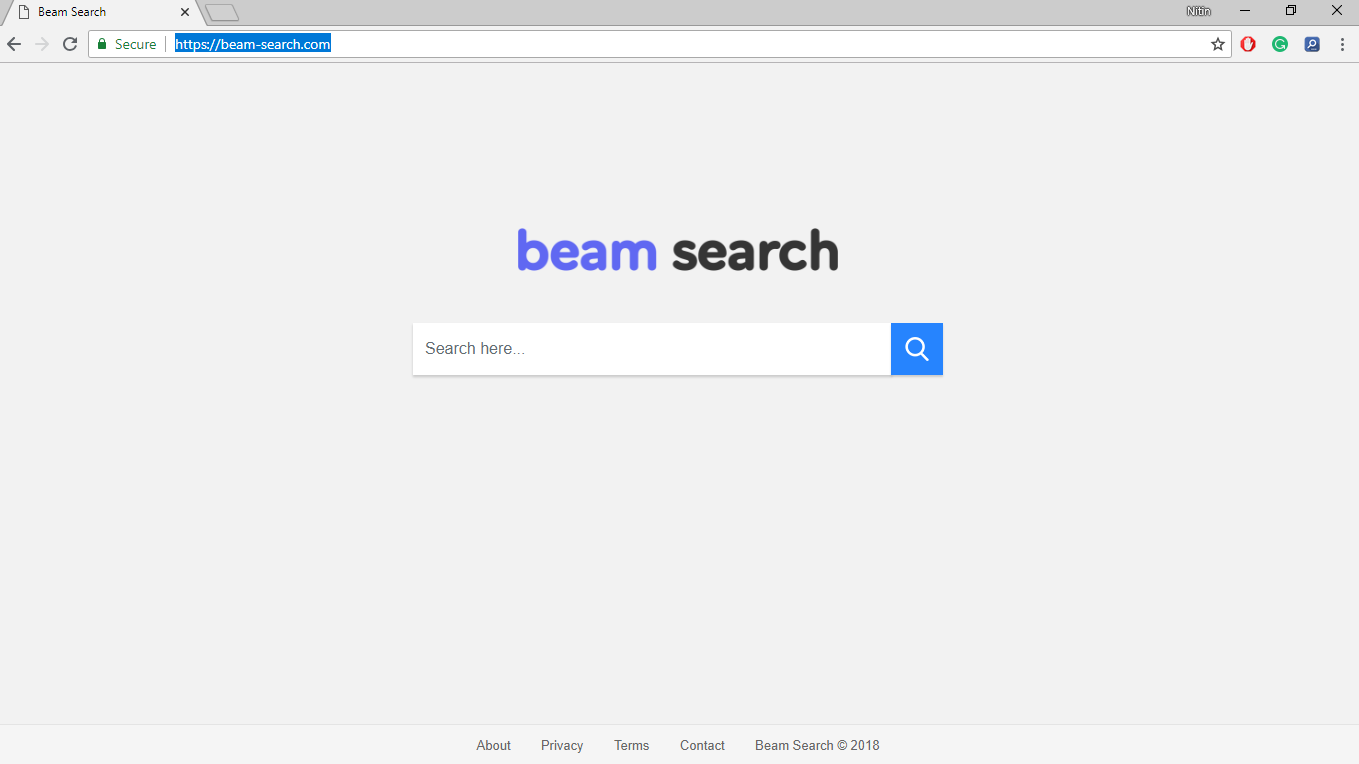Screen dimensions: 1359x764
Task: Click the Beam Search magnifier search button
Action: point(916,348)
